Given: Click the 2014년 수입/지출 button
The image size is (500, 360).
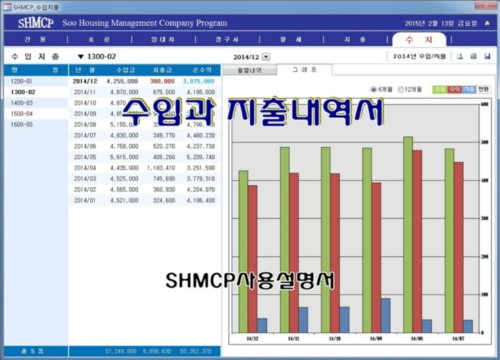Looking at the screenshot, I should (419, 56).
